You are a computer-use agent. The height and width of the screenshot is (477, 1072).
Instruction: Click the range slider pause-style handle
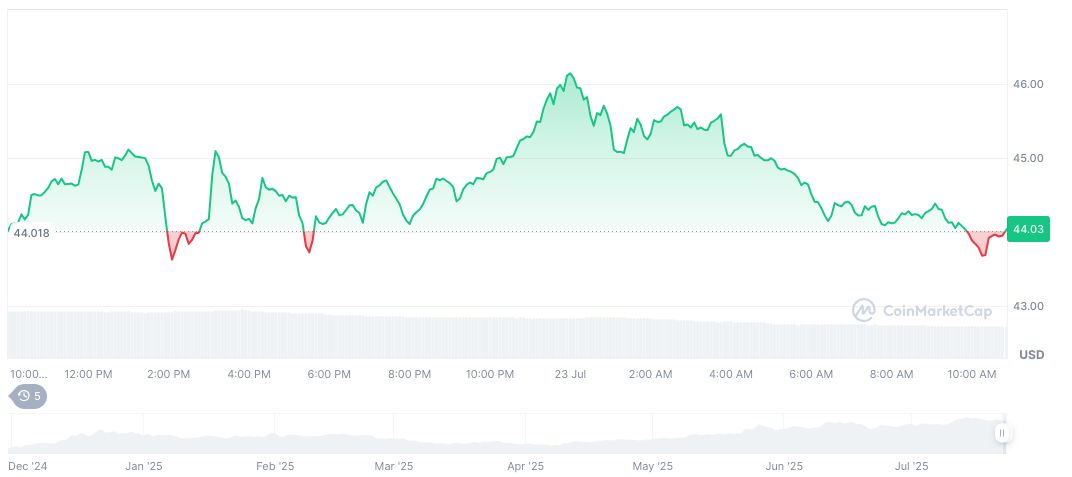[x=1002, y=433]
